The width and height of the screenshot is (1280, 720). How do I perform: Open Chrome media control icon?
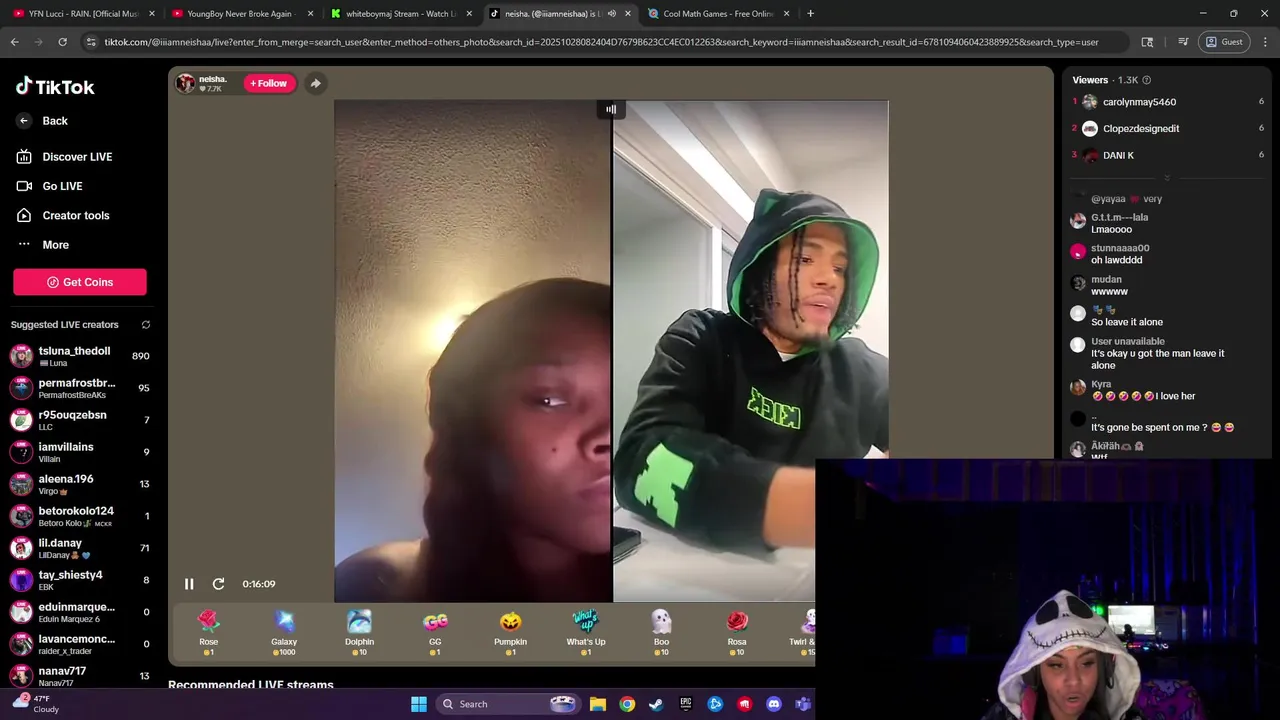(x=1183, y=42)
